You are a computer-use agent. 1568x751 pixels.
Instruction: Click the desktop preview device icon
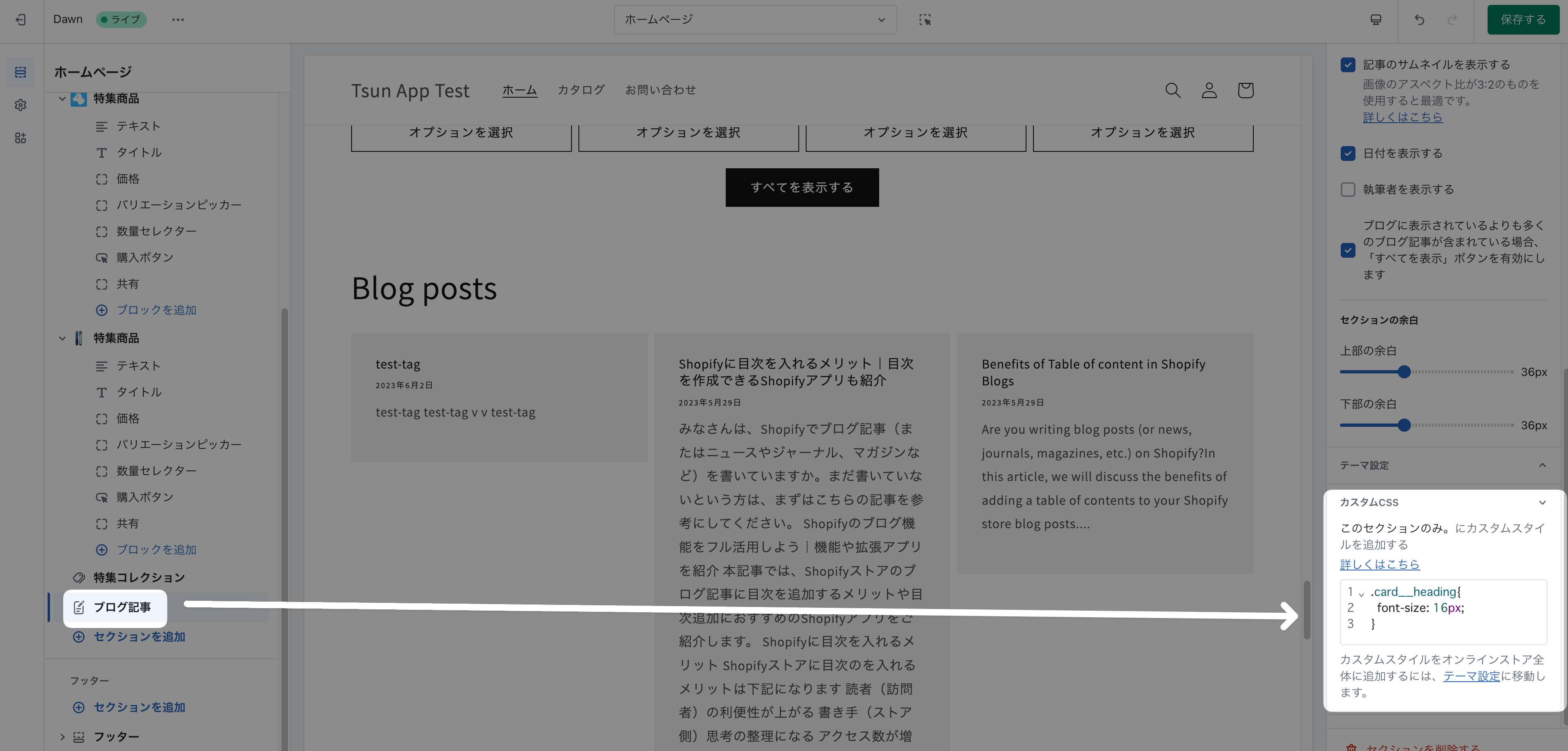click(1376, 19)
